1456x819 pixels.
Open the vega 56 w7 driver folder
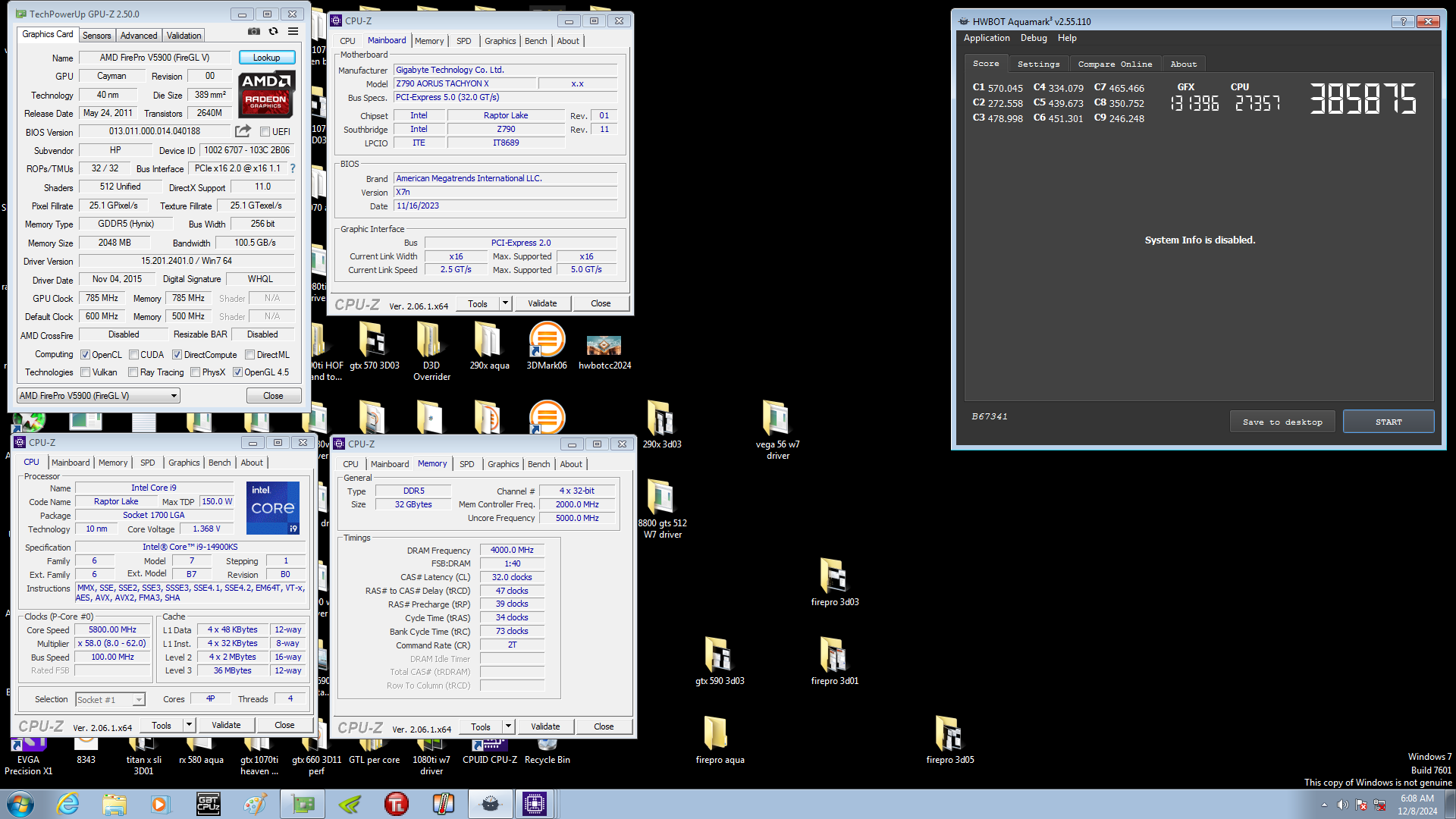click(777, 431)
